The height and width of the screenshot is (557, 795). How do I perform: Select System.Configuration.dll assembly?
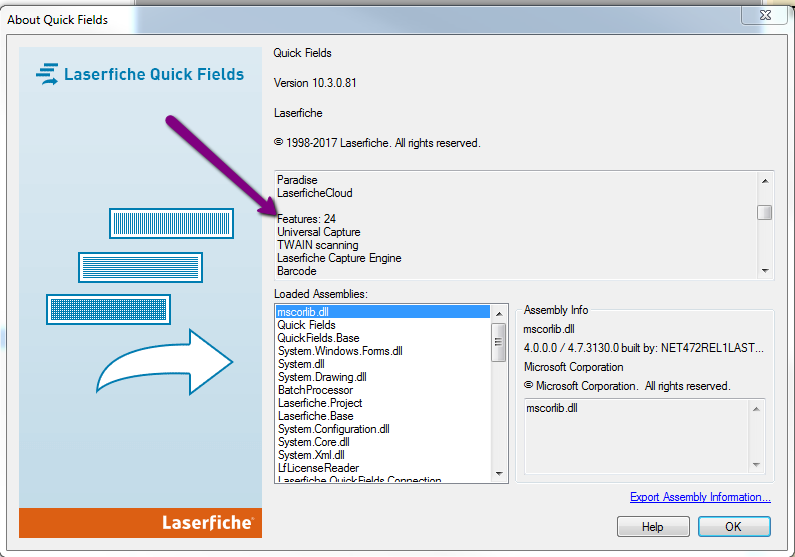point(383,429)
